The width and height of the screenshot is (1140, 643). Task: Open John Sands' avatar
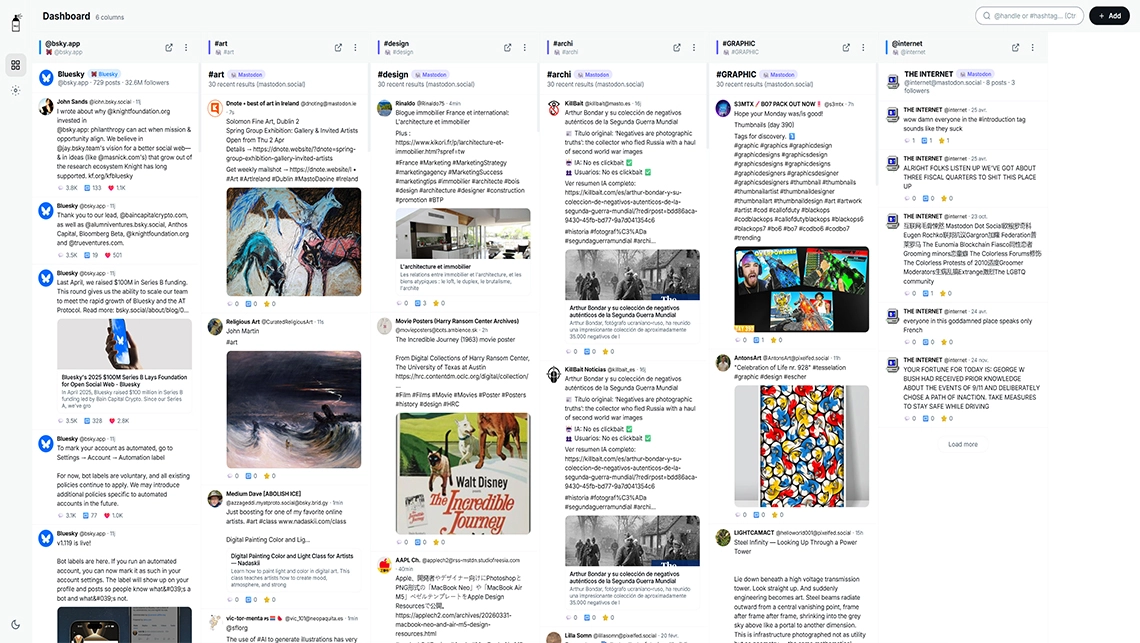pos(46,106)
